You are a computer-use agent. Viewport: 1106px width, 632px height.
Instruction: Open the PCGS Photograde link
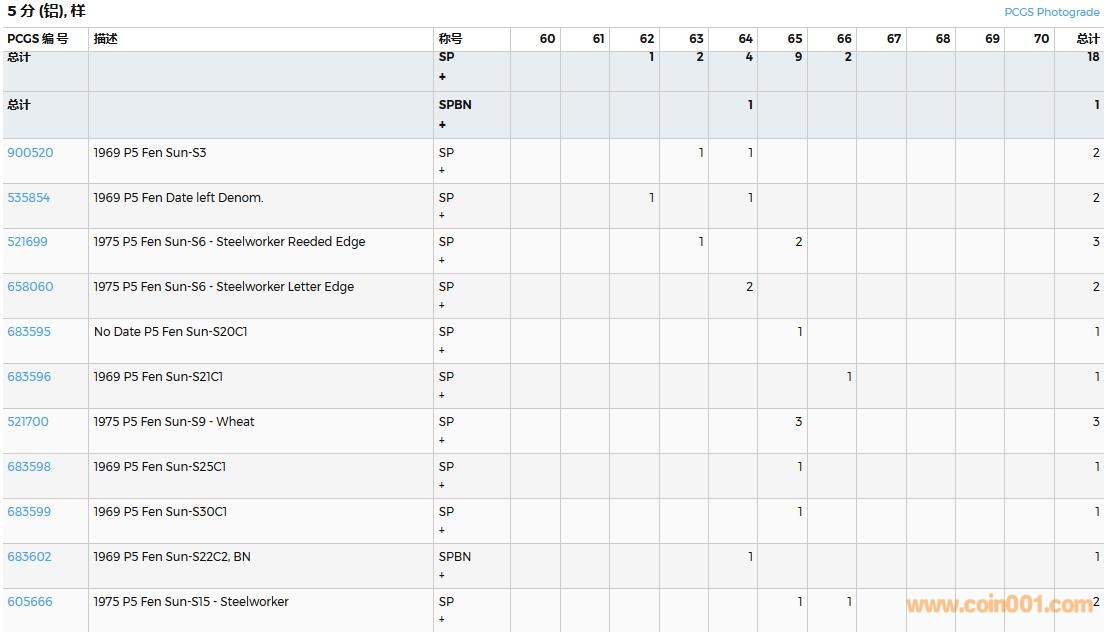coord(1051,12)
